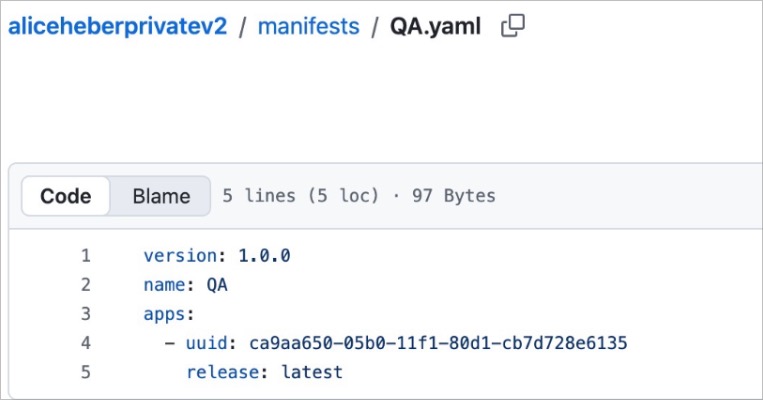This screenshot has height=400, width=763.
Task: Click the '97 Bytes' file size text
Action: tap(454, 196)
